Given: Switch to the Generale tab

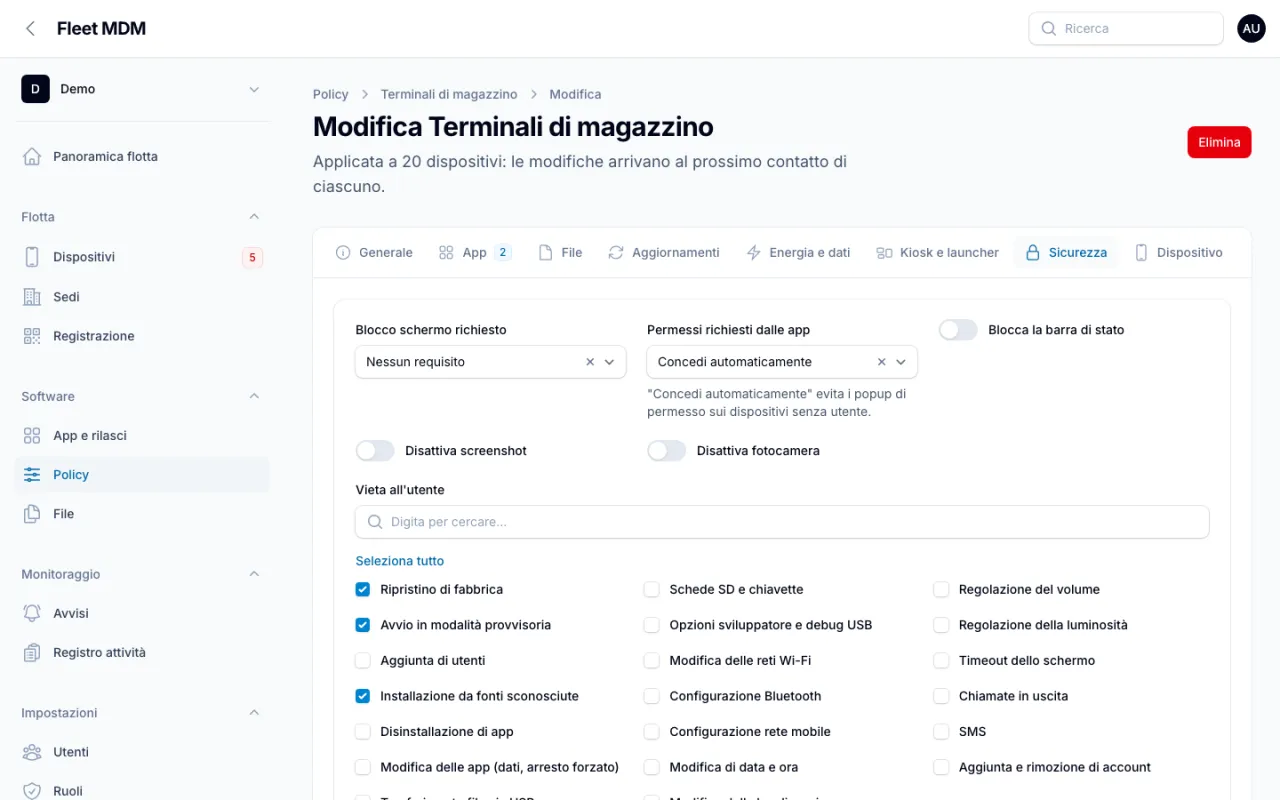Looking at the screenshot, I should coord(374,253).
